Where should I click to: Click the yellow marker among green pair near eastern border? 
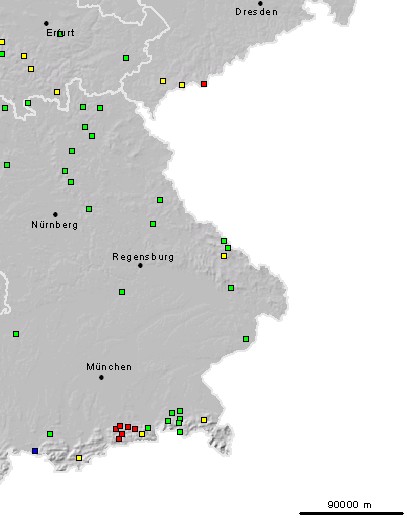[x=224, y=256]
